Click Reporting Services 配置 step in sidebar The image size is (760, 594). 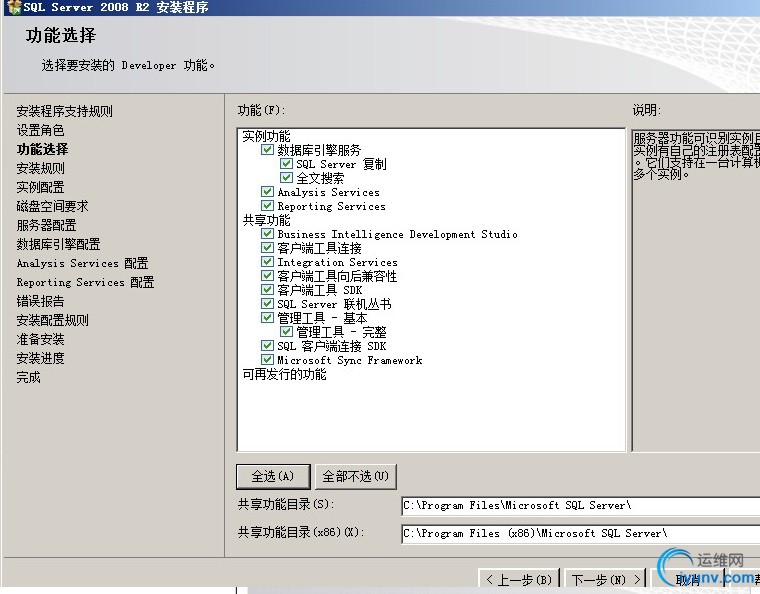click(85, 282)
